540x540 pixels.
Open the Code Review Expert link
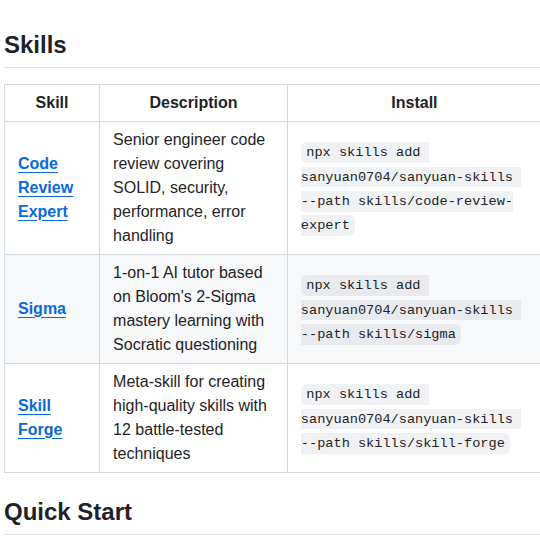click(45, 188)
